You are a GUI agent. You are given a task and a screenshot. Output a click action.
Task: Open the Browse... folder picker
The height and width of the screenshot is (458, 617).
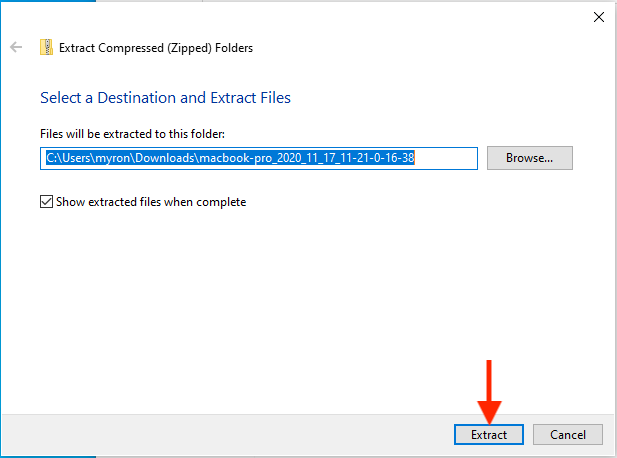click(x=530, y=158)
